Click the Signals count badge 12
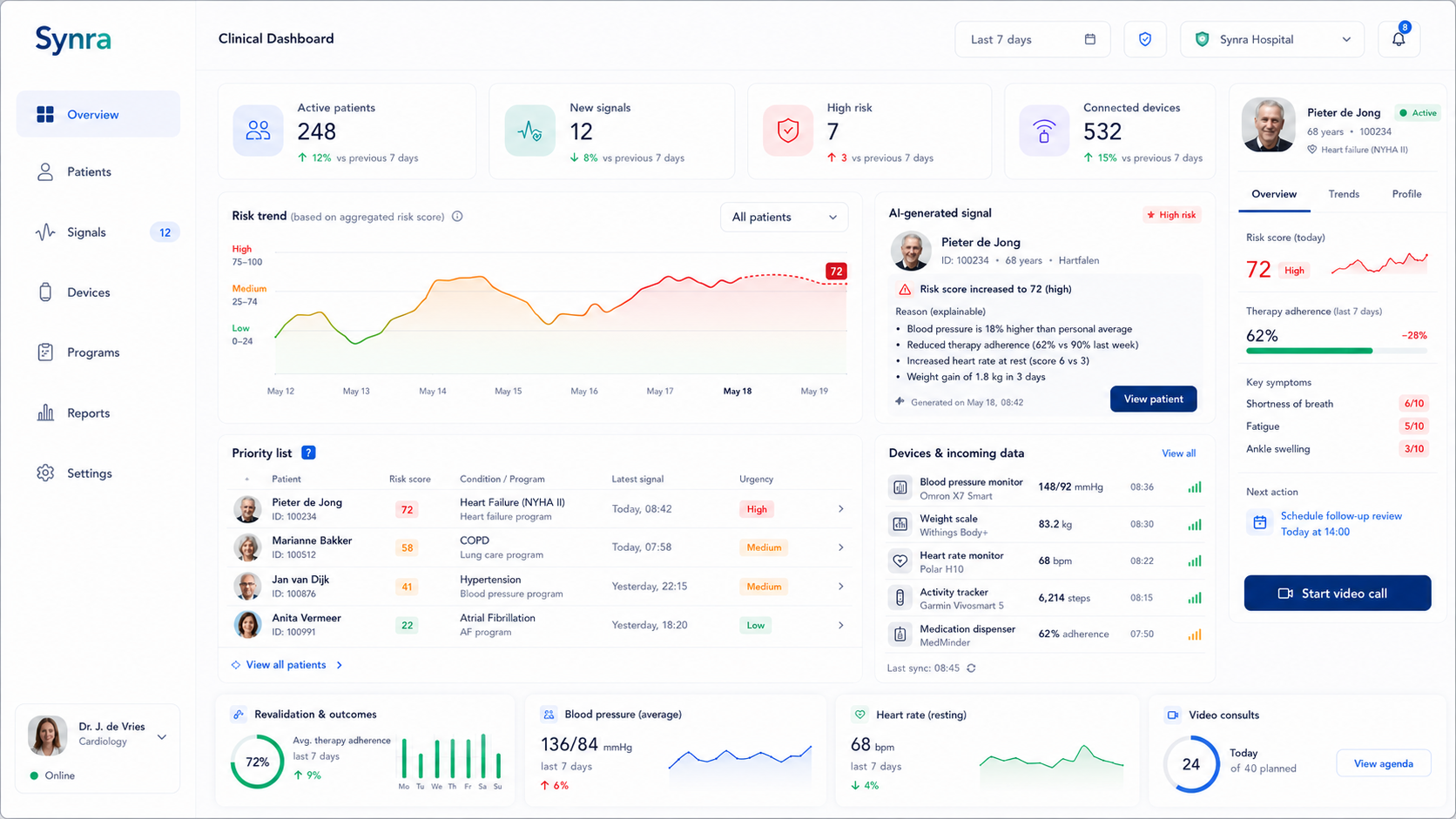The height and width of the screenshot is (819, 1456). [165, 232]
